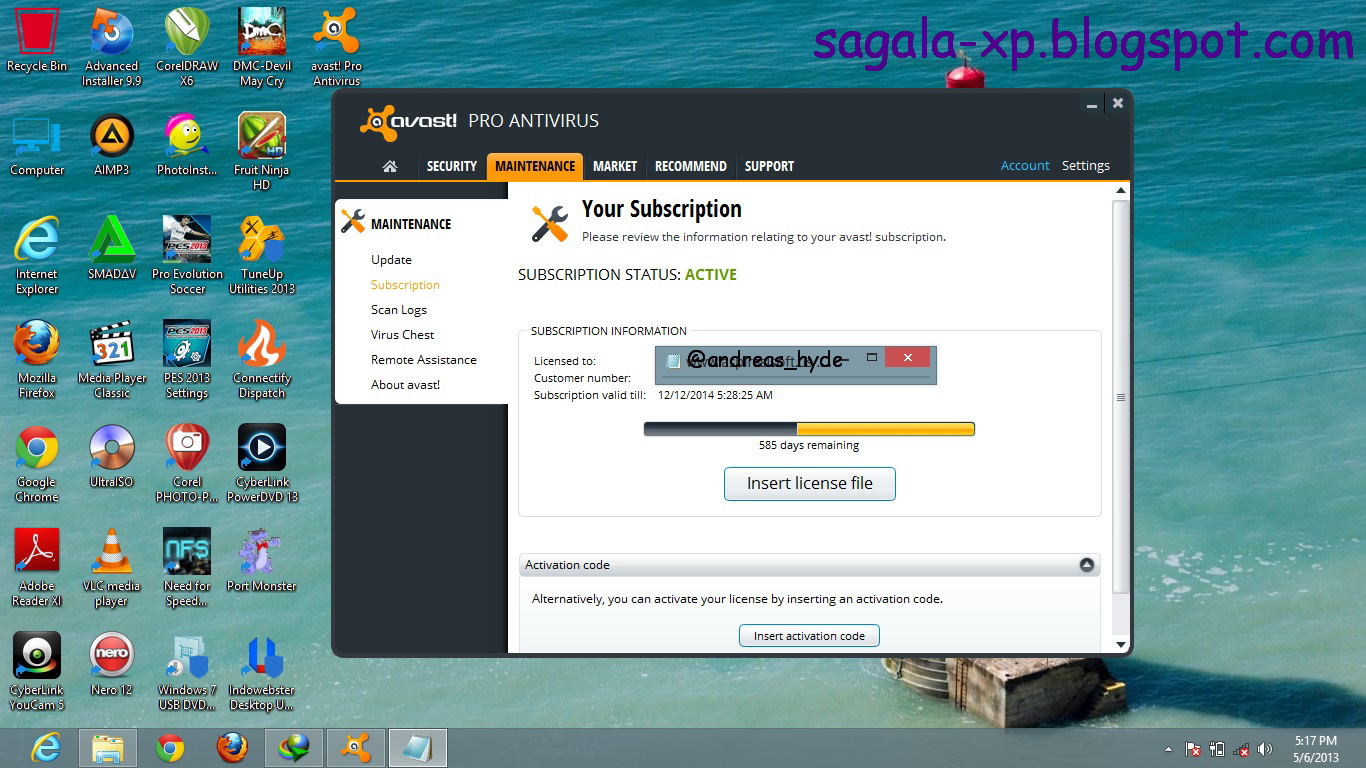Click the avast! scrollbar down arrow

[x=1121, y=645]
